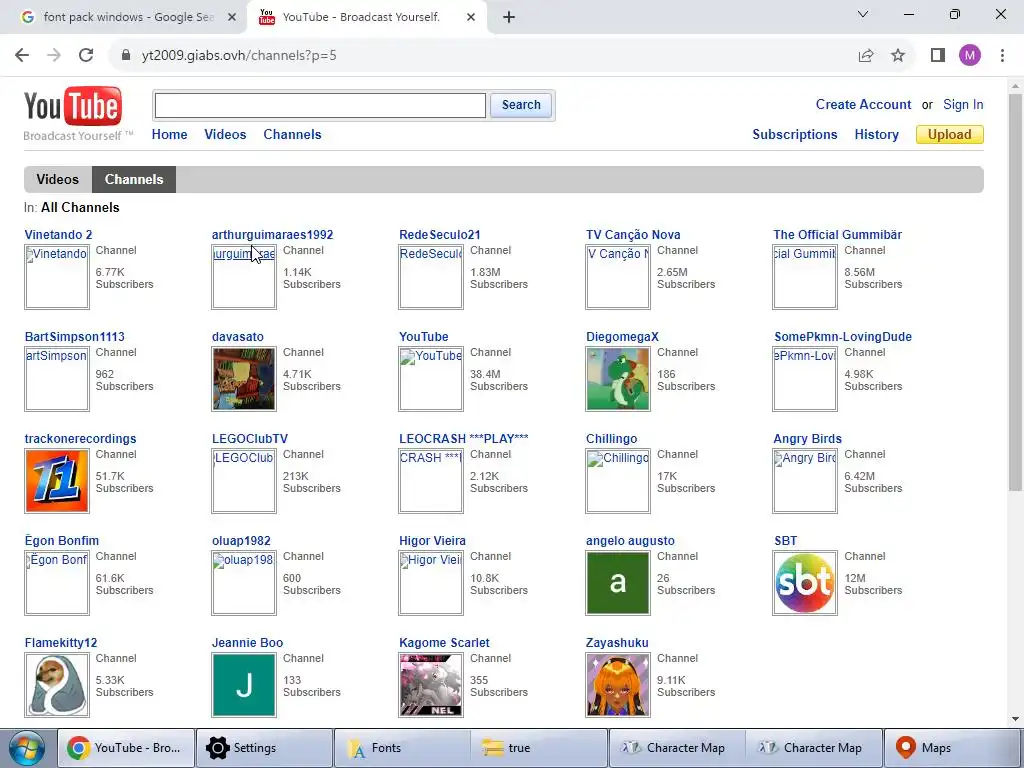The width and height of the screenshot is (1024, 768).
Task: Open Vinetando 2 channel link
Action: click(x=58, y=234)
